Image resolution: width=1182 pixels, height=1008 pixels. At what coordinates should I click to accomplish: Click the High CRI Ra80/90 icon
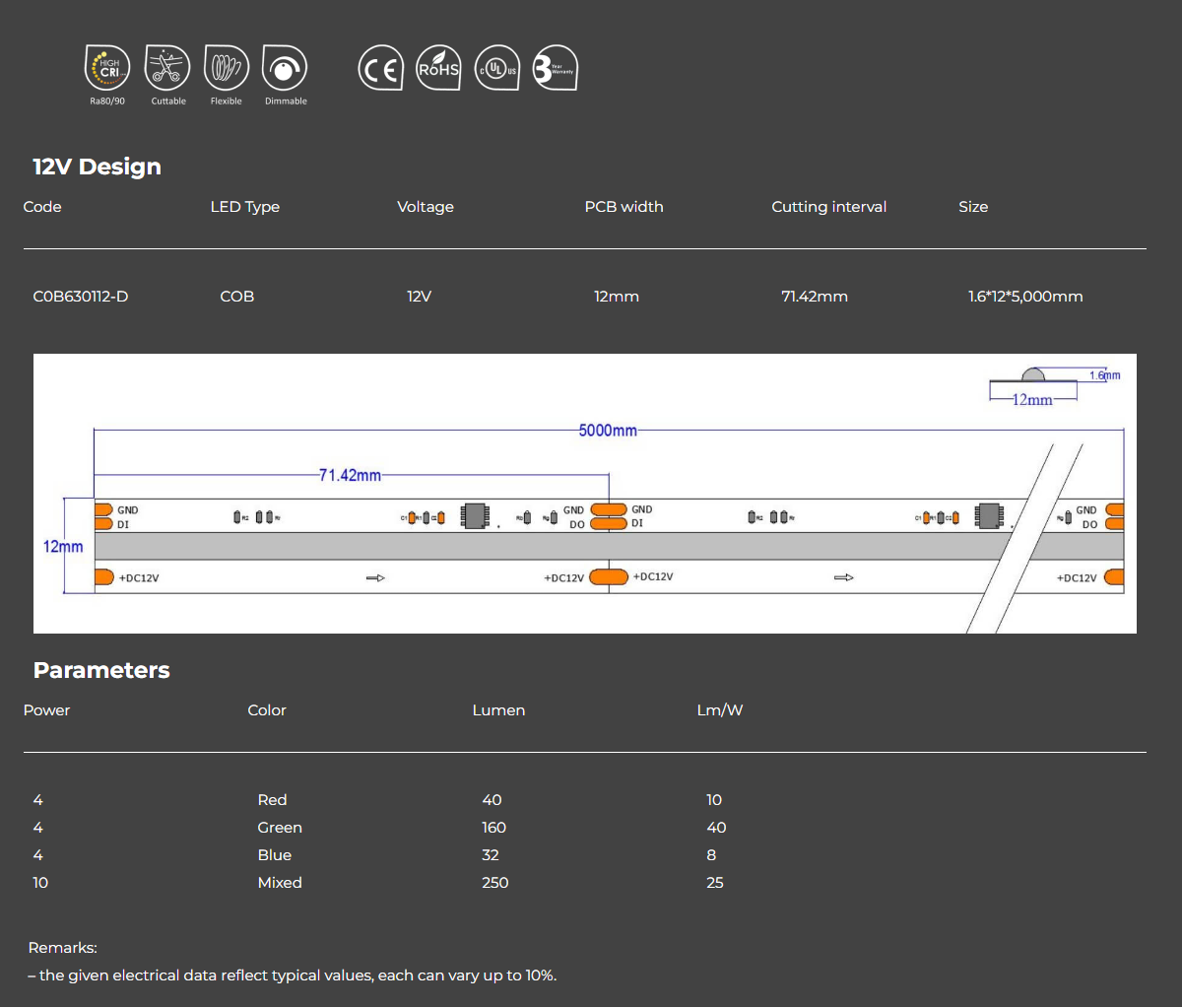tap(107, 68)
